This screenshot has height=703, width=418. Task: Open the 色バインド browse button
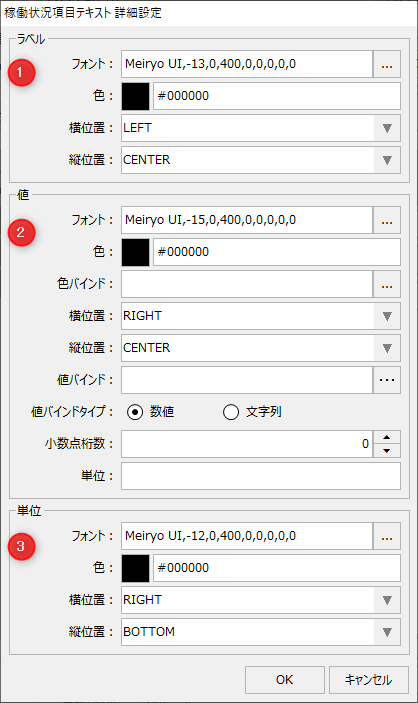[387, 284]
